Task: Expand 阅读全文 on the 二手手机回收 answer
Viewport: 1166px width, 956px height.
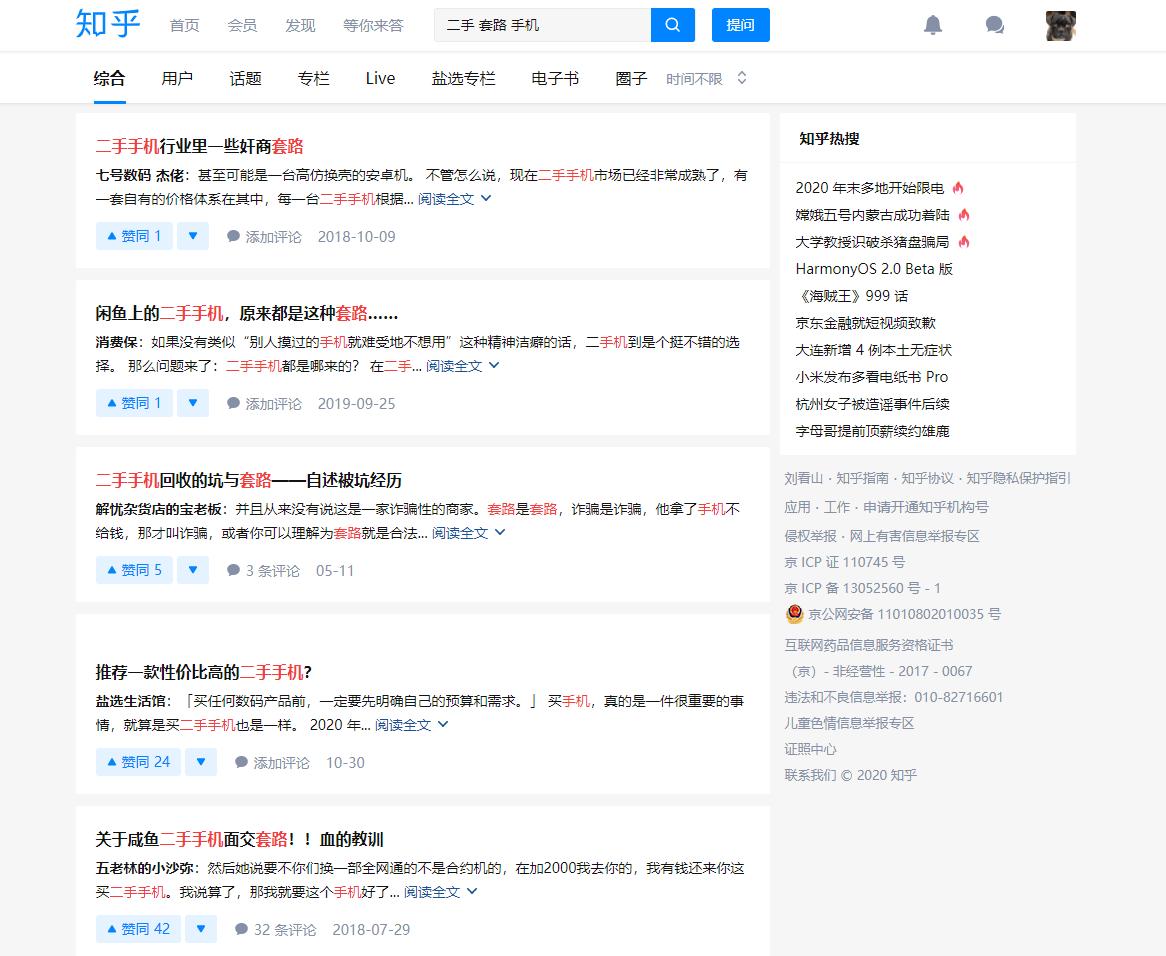Action: point(460,532)
